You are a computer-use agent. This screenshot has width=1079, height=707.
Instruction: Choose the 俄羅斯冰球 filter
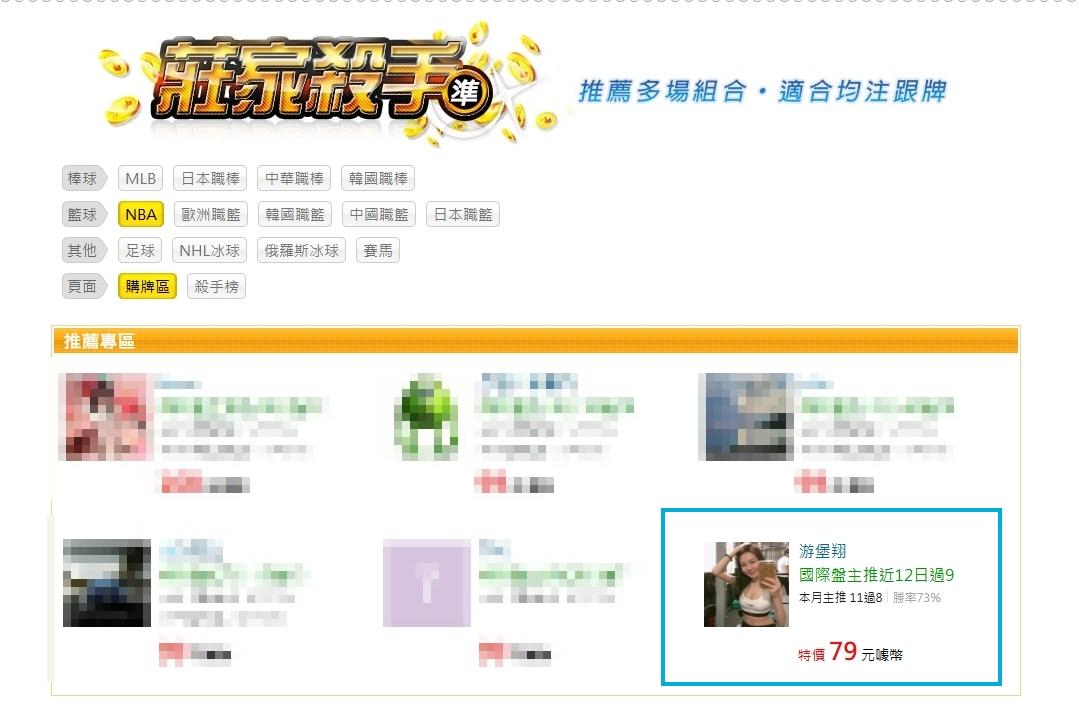tap(301, 250)
